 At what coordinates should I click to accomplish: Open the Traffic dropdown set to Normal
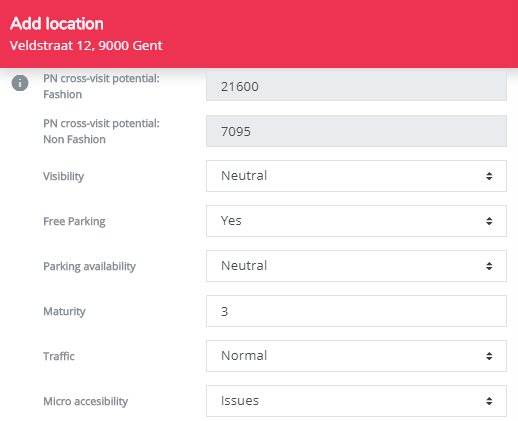point(356,356)
